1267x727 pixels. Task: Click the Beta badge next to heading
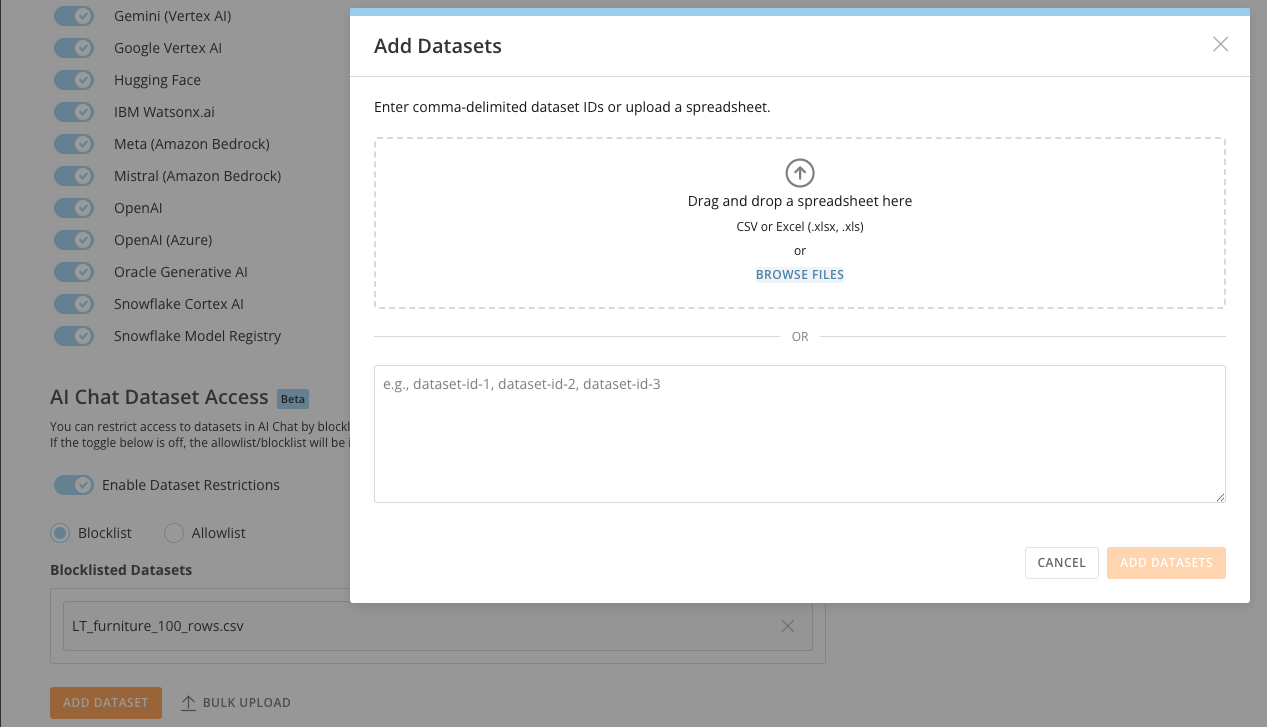293,399
